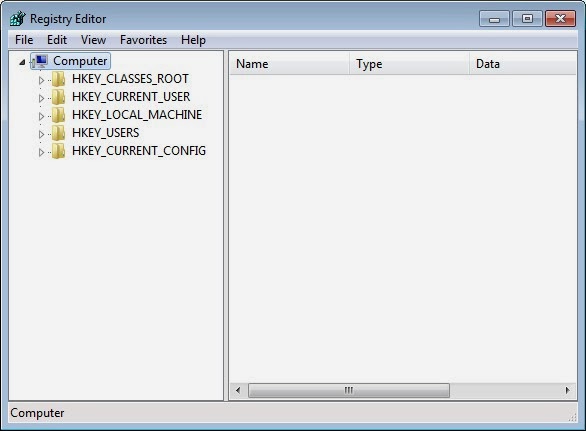Minimize the Registry Editor window

(494, 19)
